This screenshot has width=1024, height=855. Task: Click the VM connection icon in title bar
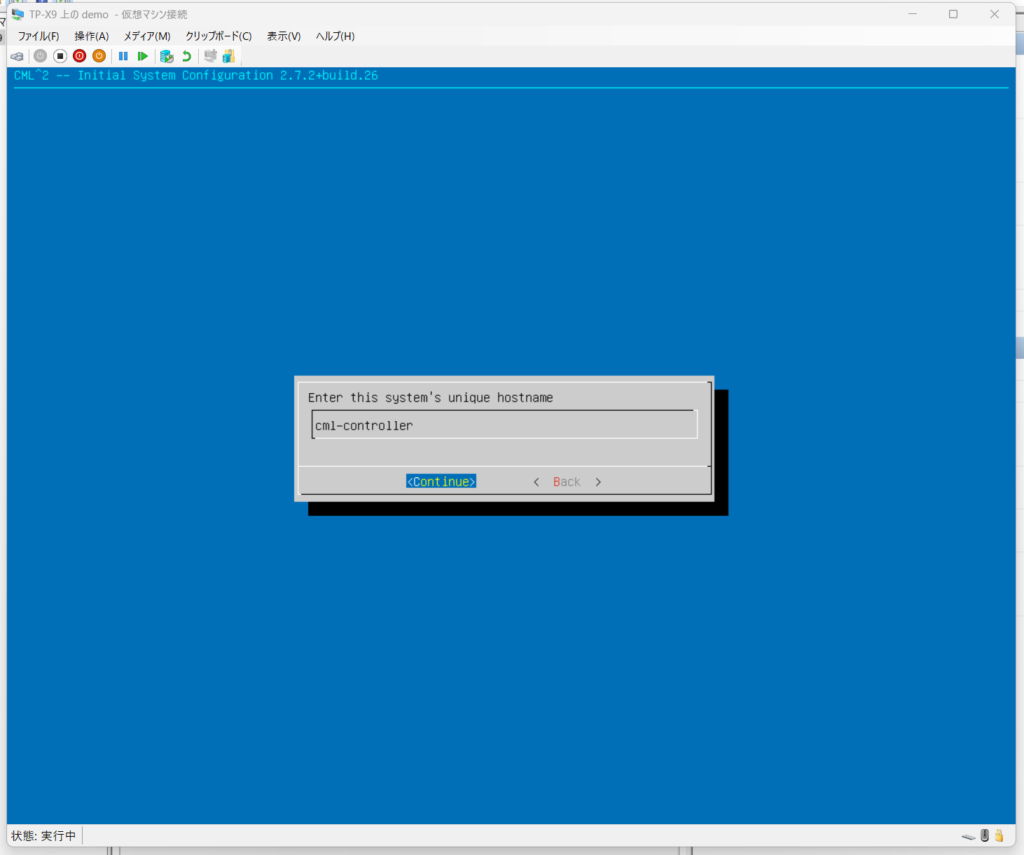[18, 14]
